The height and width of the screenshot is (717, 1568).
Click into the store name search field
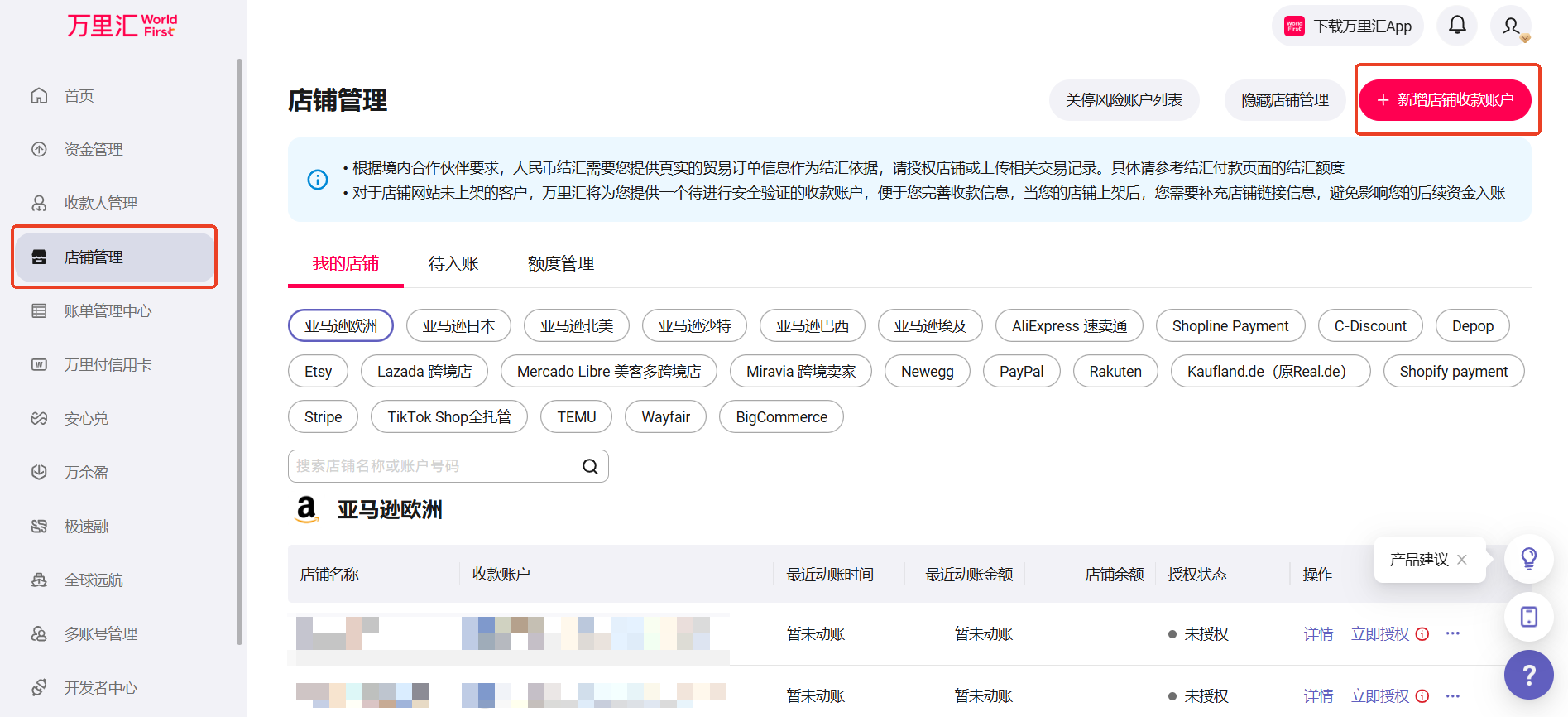(434, 466)
